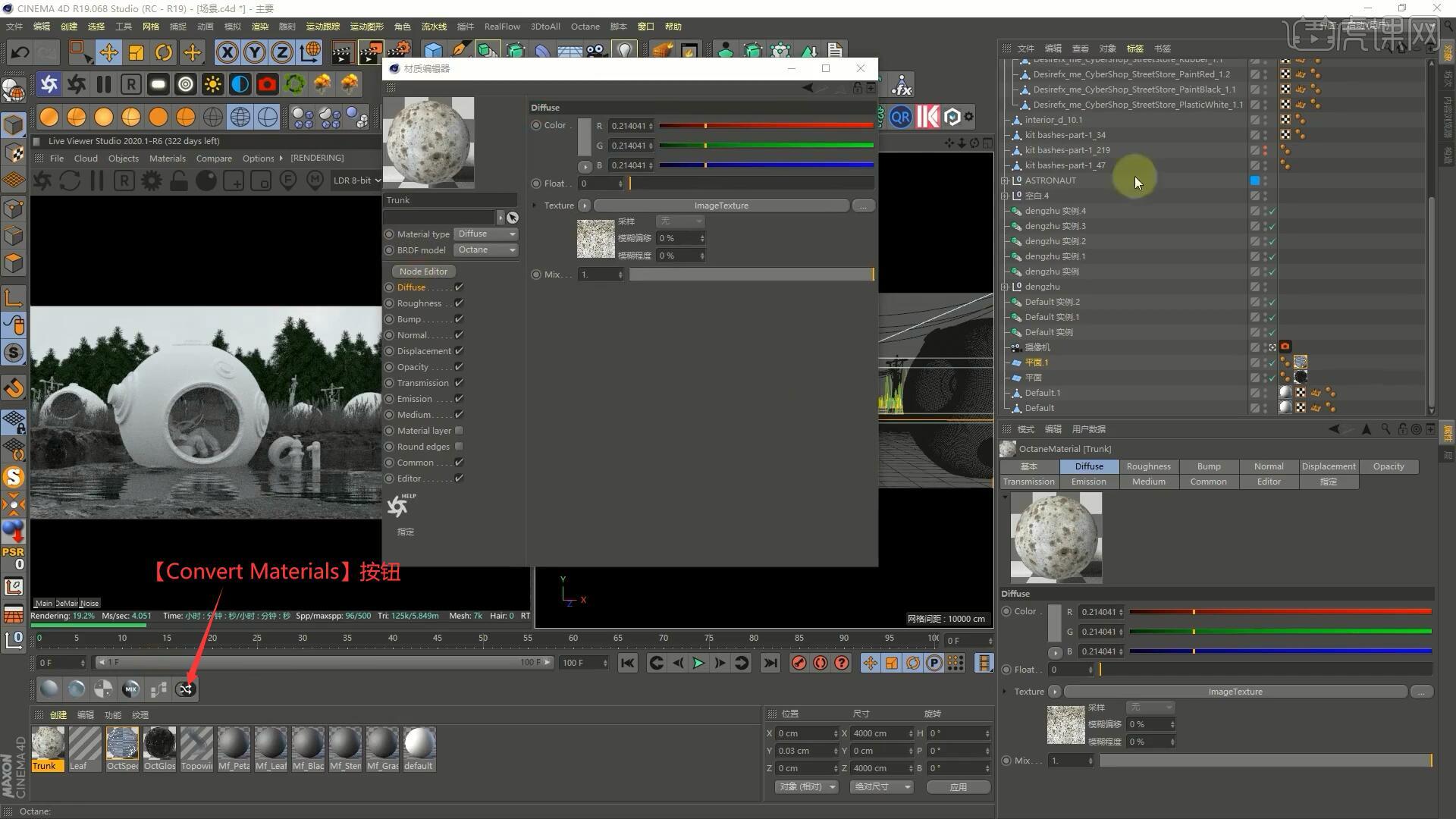
Task: Toggle the Bump channel checkbox
Action: (x=459, y=319)
